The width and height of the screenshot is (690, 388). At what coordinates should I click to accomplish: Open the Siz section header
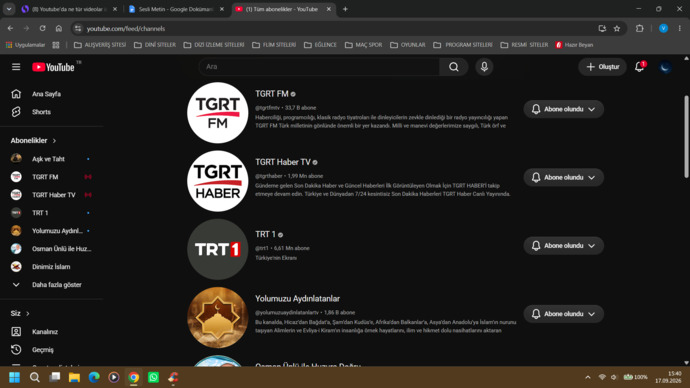20,313
